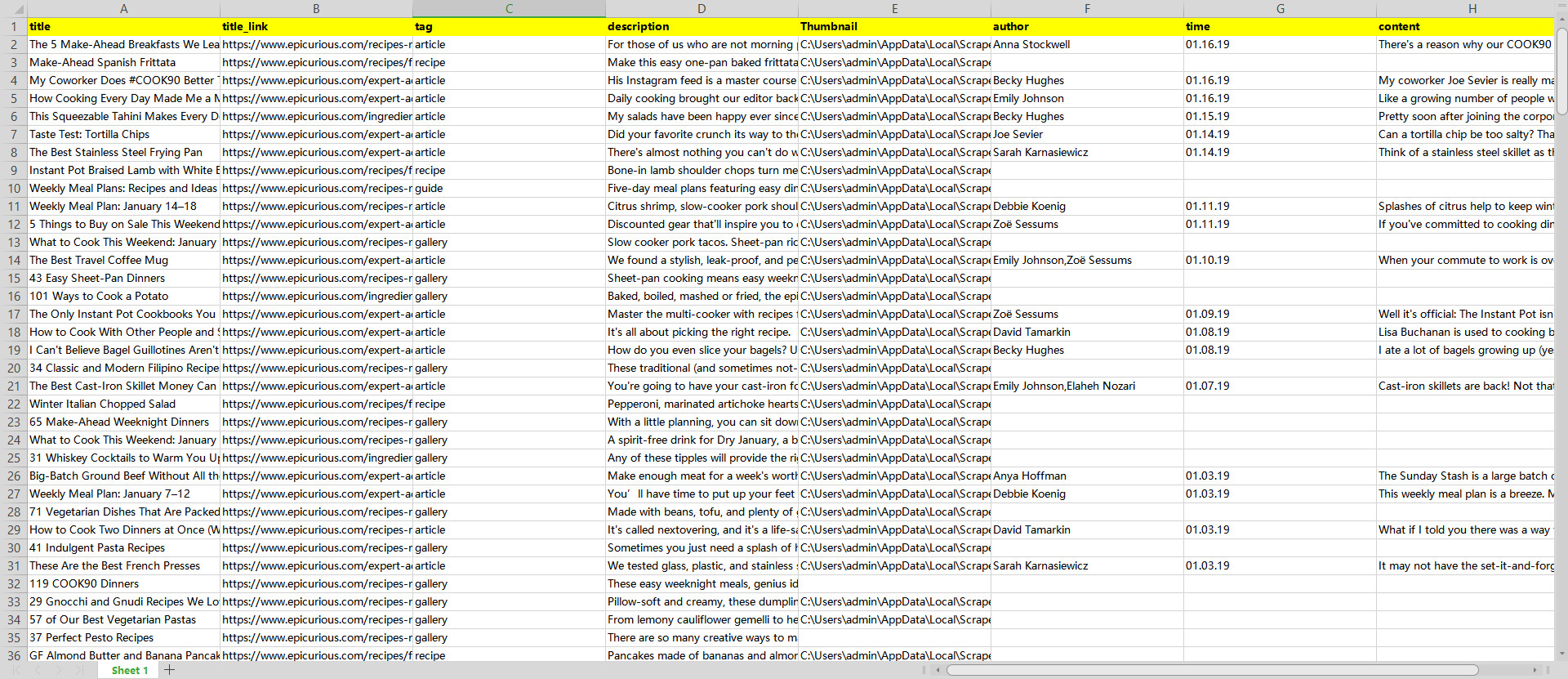Select the '101 Ways to Cook a Potato' cell
Viewport: 1568px width, 679px height.
pyautogui.click(x=123, y=296)
